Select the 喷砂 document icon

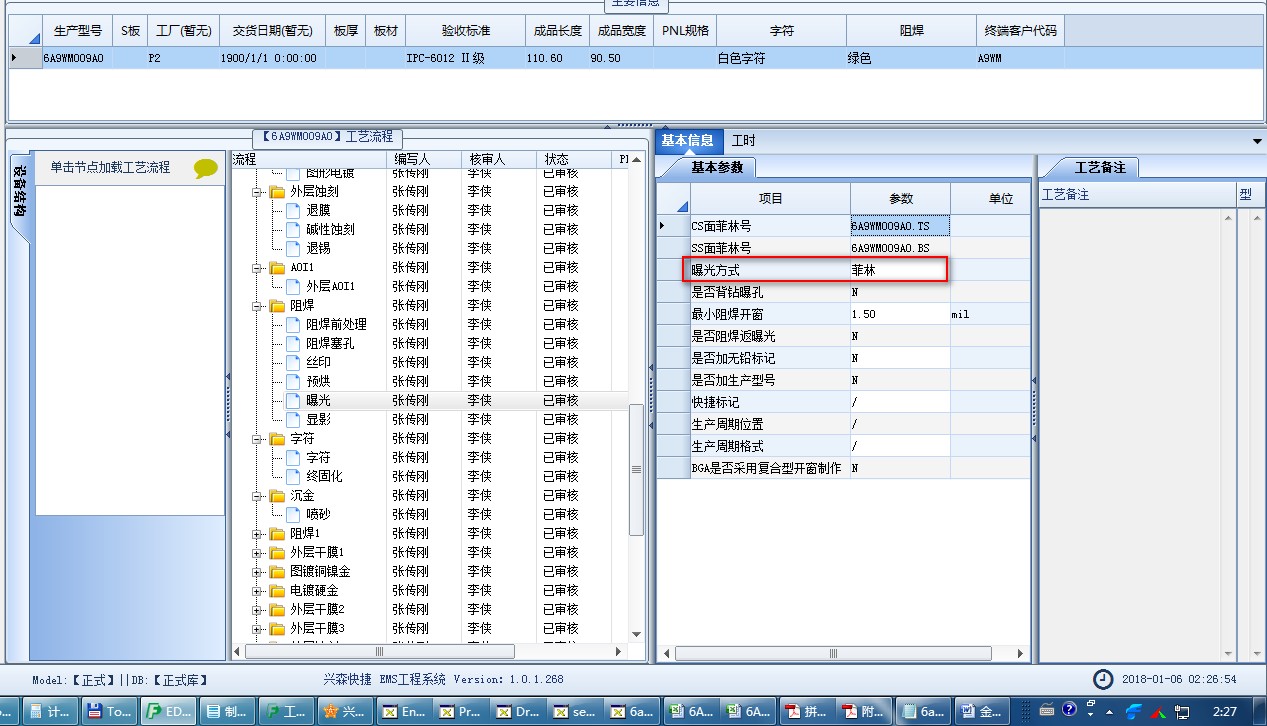tap(292, 514)
